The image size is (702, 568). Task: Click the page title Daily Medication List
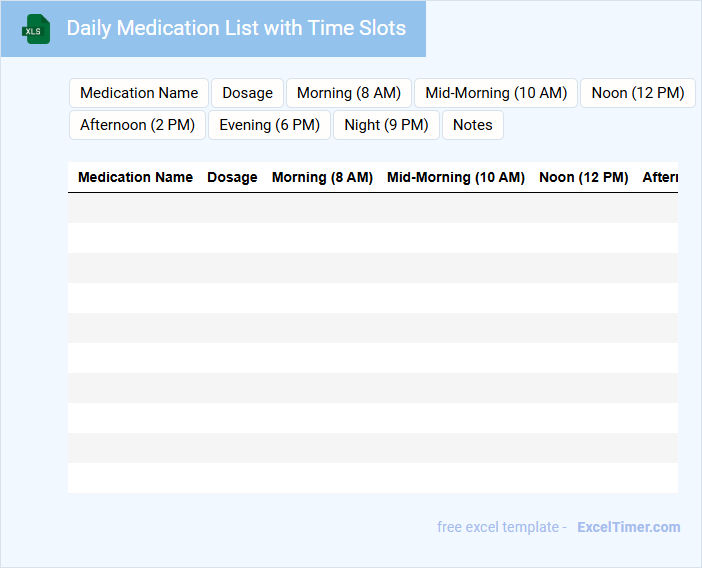point(236,28)
